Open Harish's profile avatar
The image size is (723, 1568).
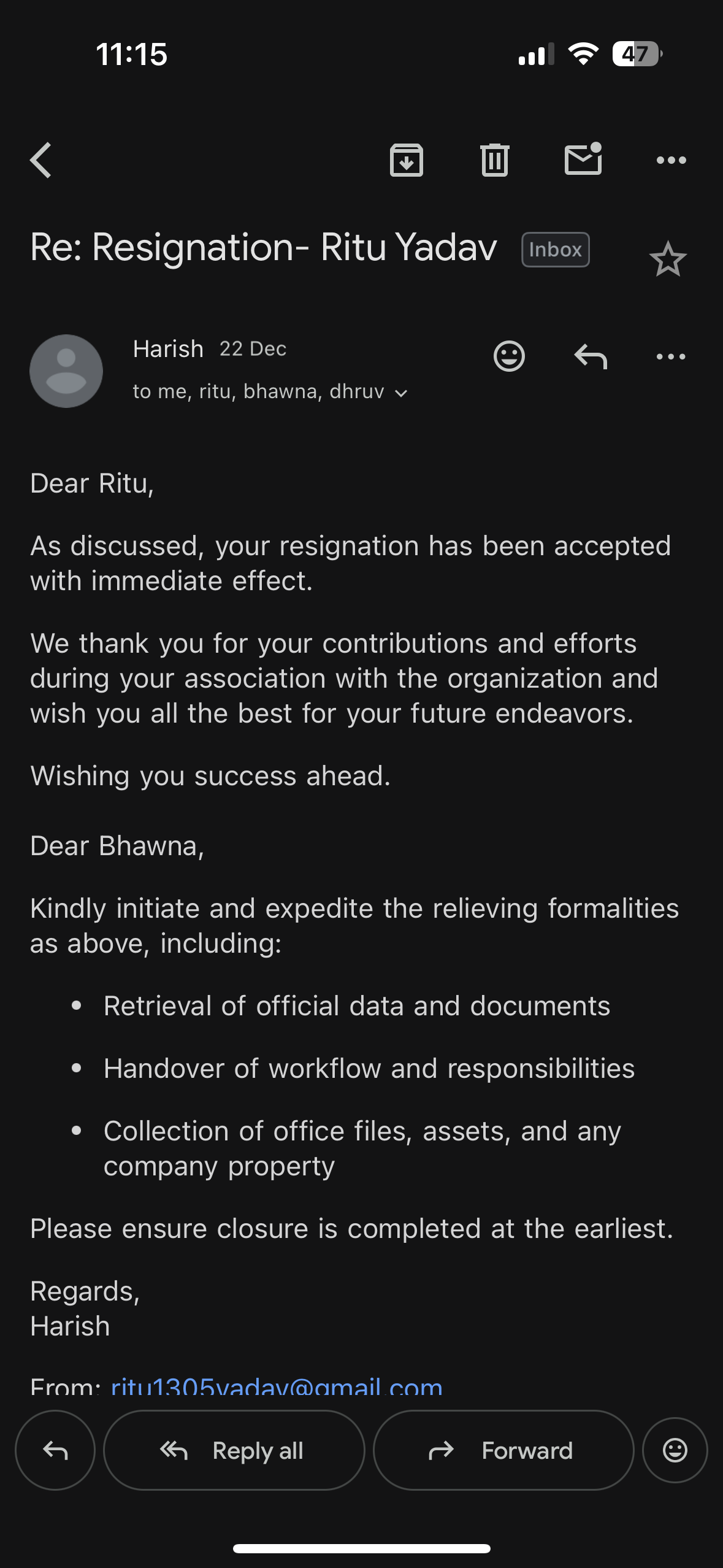click(66, 371)
